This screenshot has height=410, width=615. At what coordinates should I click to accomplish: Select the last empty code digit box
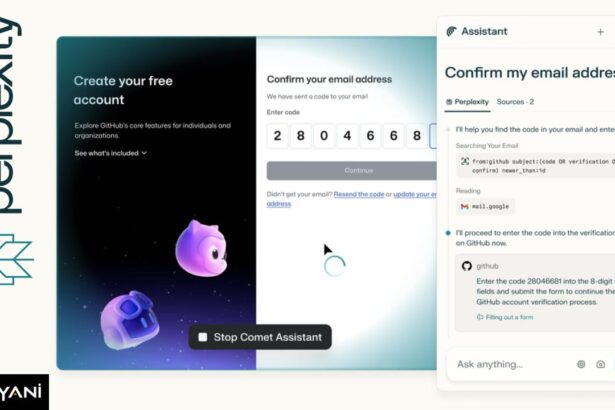(x=433, y=136)
